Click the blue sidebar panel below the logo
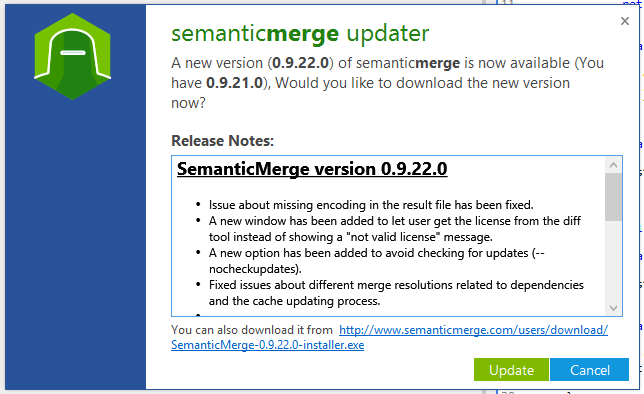 pos(76,247)
